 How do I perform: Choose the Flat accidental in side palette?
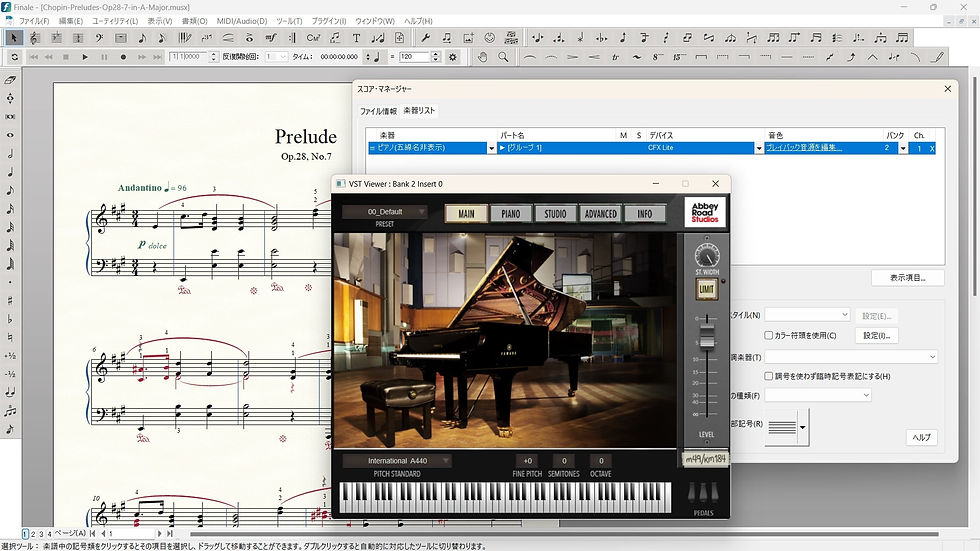[10, 319]
